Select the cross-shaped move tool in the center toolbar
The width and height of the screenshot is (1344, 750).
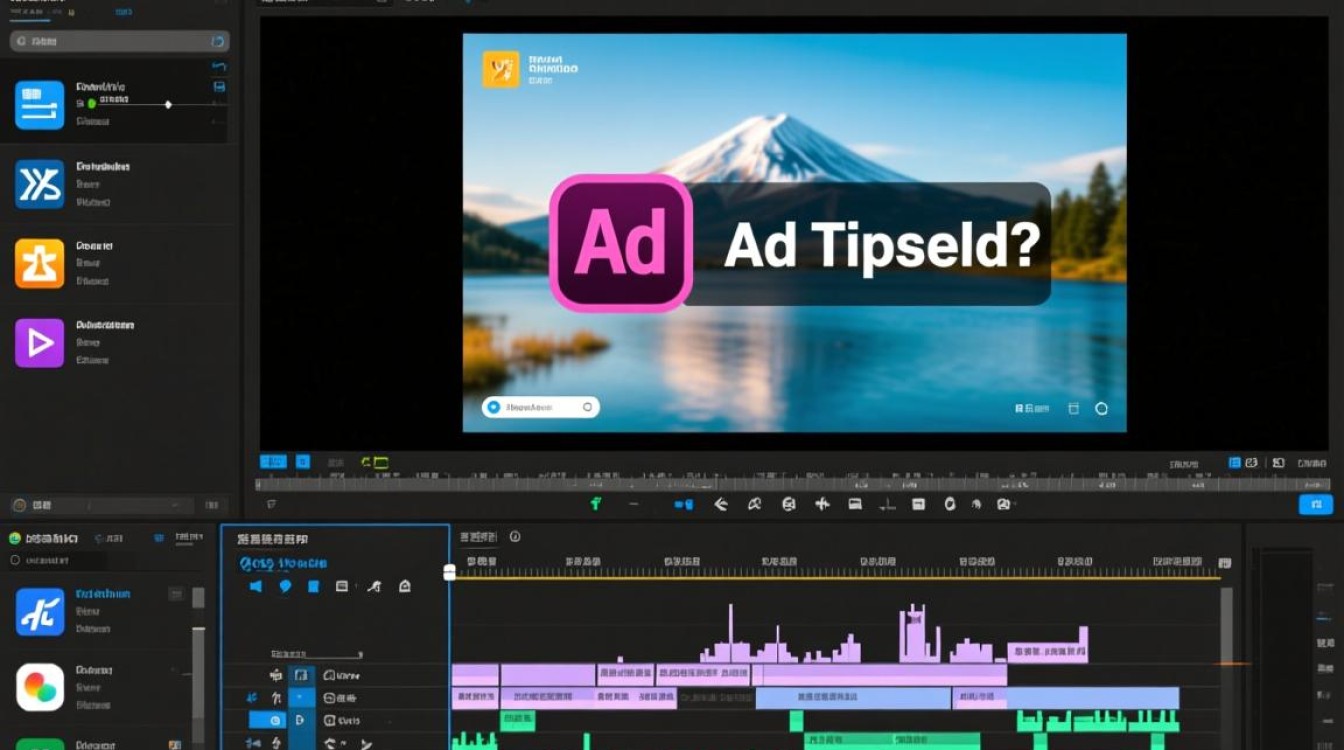[822, 504]
